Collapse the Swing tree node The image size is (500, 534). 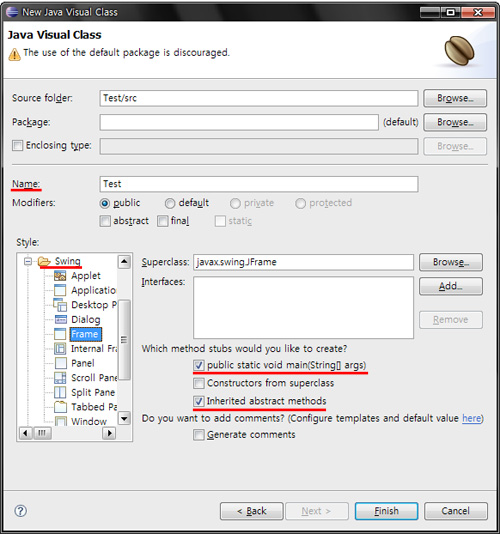tap(28, 262)
